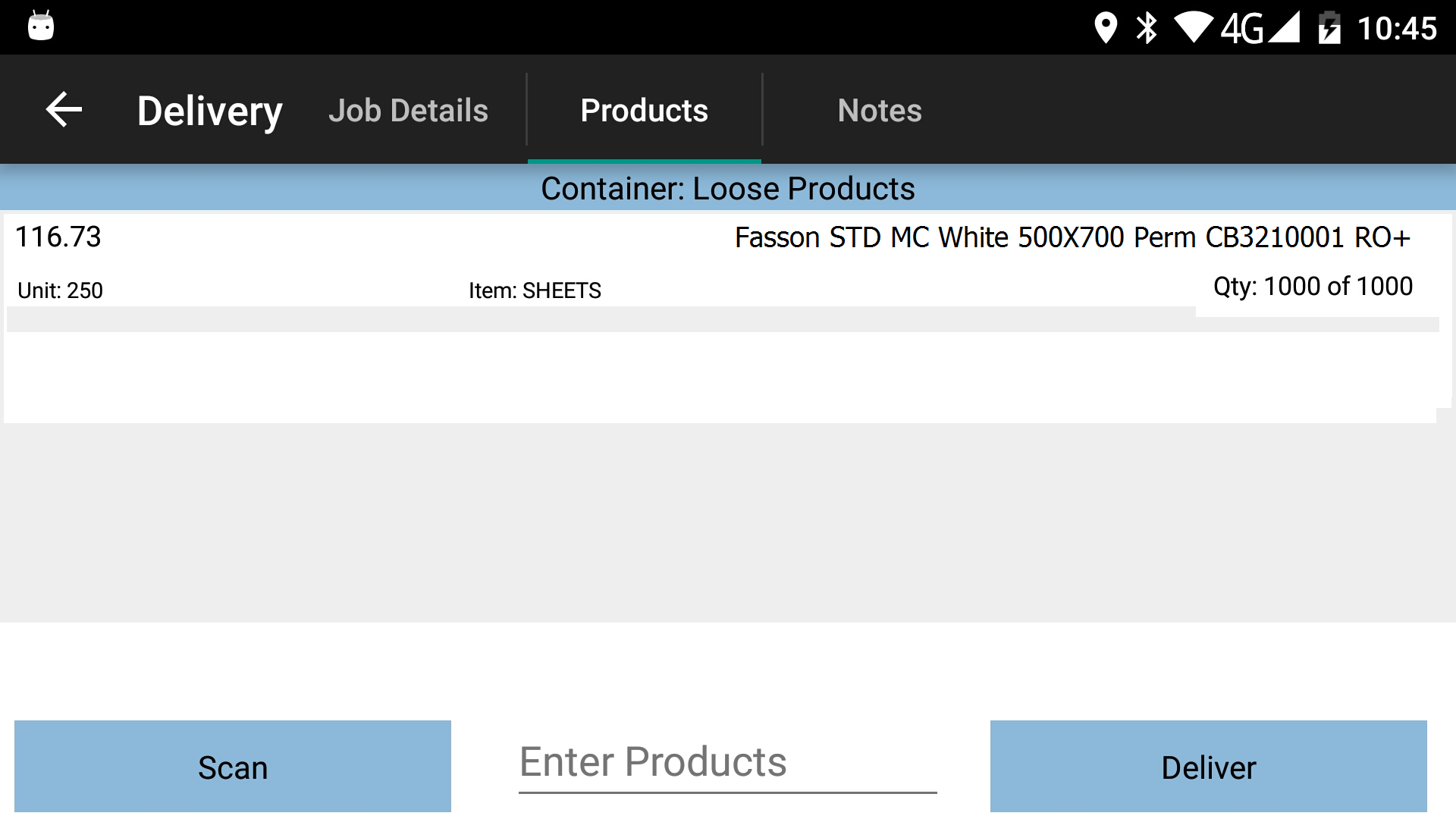Viewport: 1456px width, 819px height.
Task: Select the Products tab
Action: [x=644, y=110]
